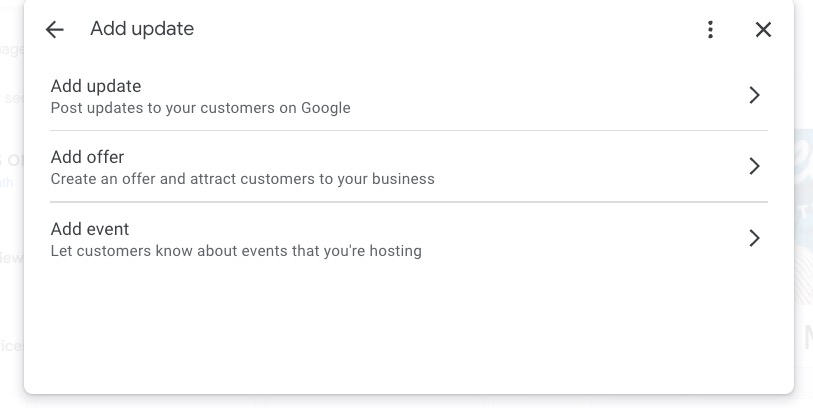This screenshot has height=408, width=813.
Task: Click the empty header space before the three-dot icon
Action: pyautogui.click(x=450, y=30)
